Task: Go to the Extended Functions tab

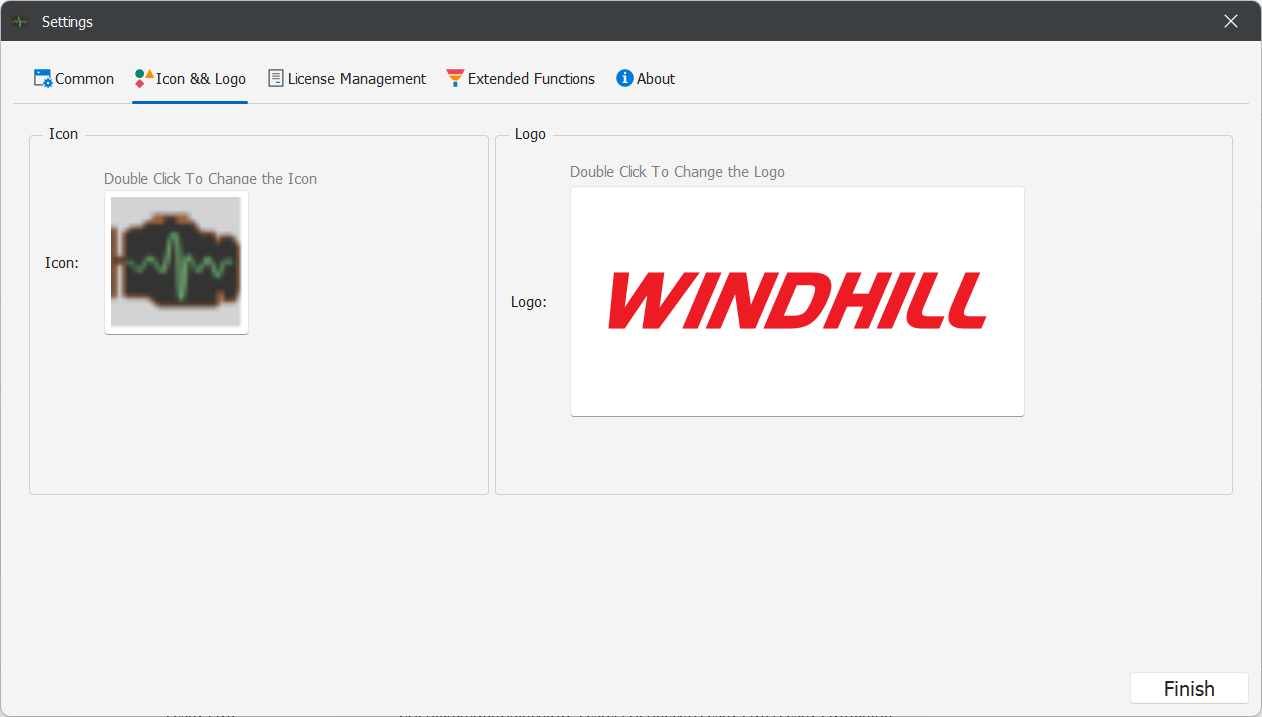Action: pyautogui.click(x=520, y=79)
